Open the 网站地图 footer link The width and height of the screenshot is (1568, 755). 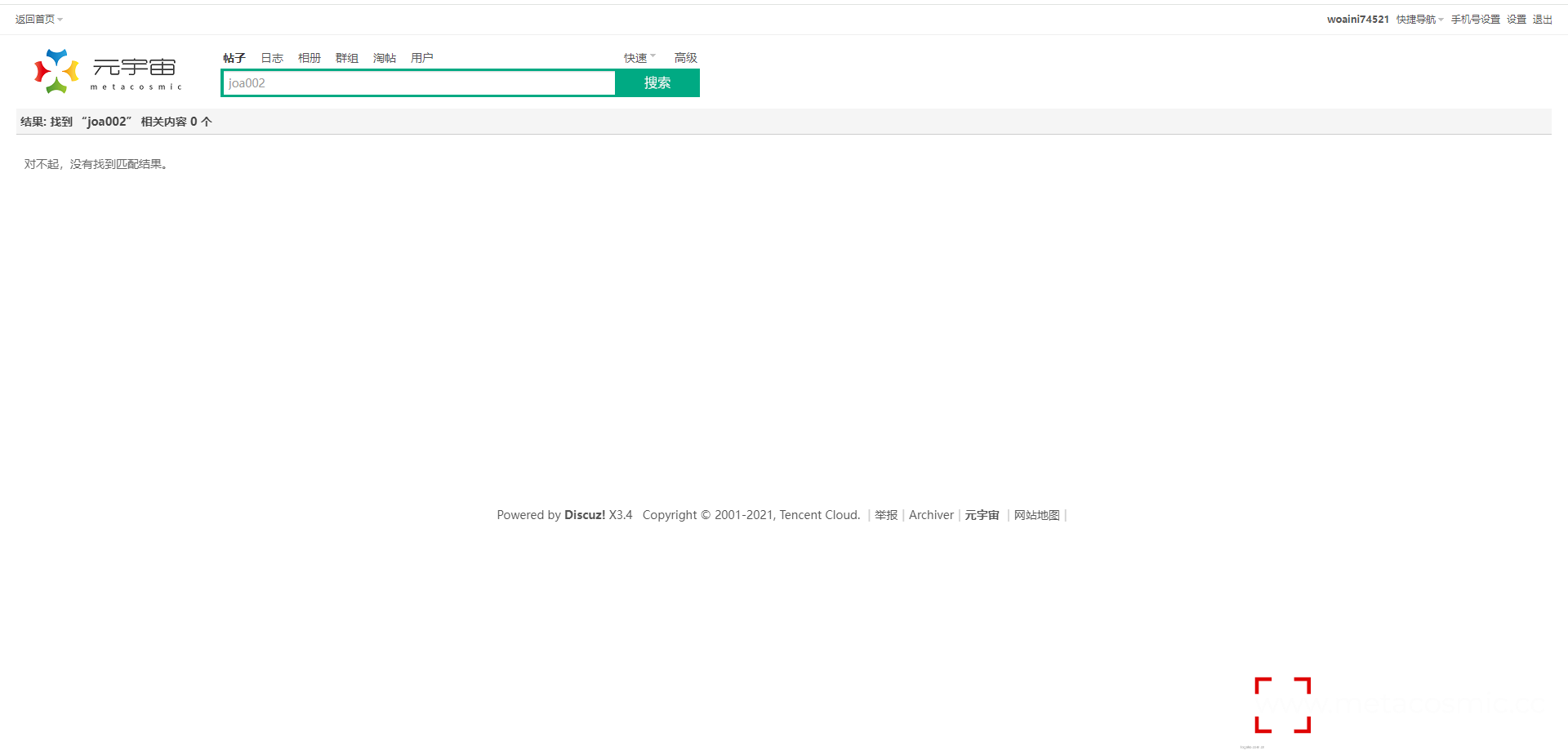click(x=1037, y=515)
